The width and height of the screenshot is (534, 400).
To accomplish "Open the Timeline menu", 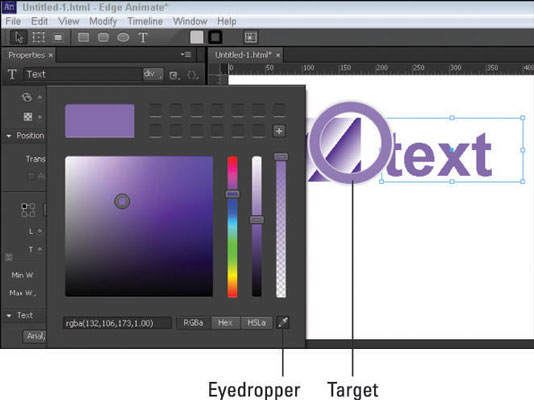I will tap(145, 21).
